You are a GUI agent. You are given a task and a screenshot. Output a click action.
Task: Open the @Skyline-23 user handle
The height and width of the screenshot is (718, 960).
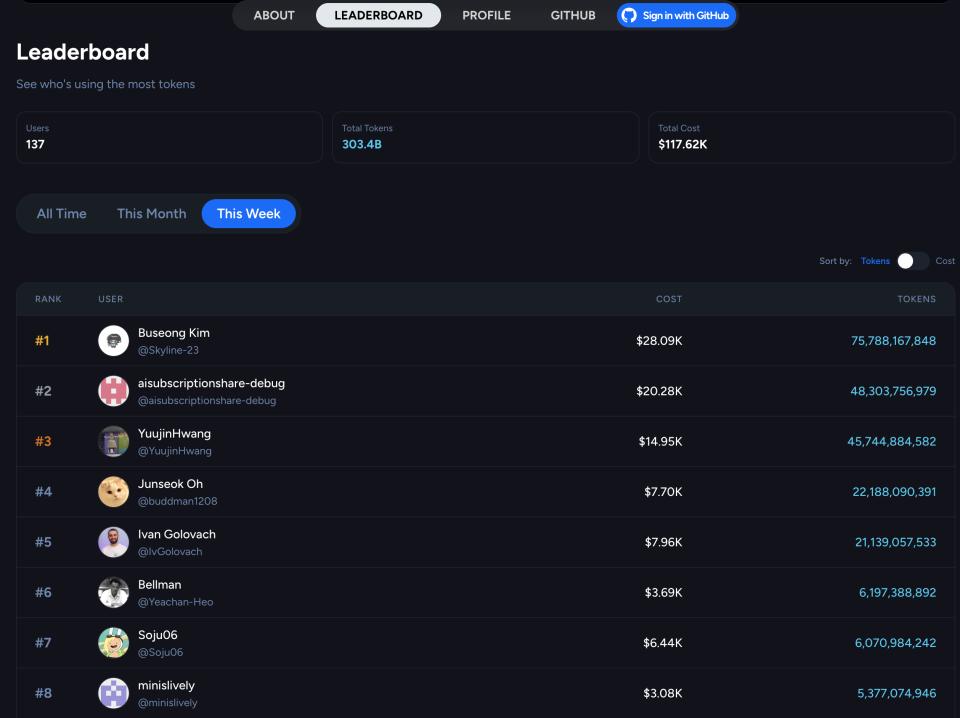tap(168, 350)
